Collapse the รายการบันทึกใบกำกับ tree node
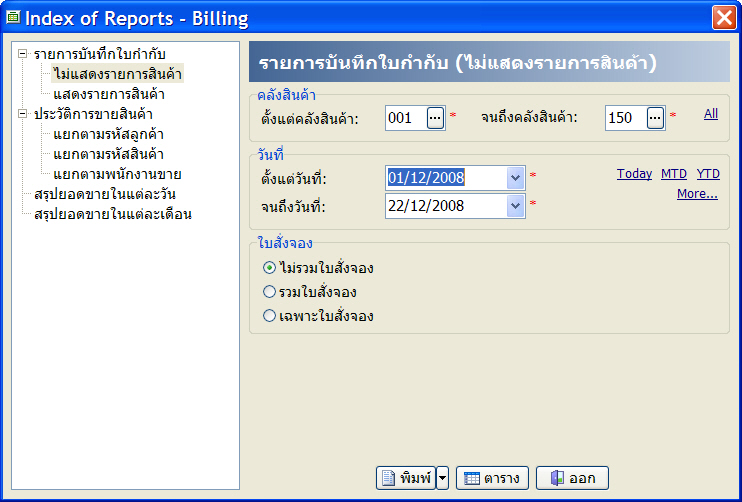 tap(22, 54)
